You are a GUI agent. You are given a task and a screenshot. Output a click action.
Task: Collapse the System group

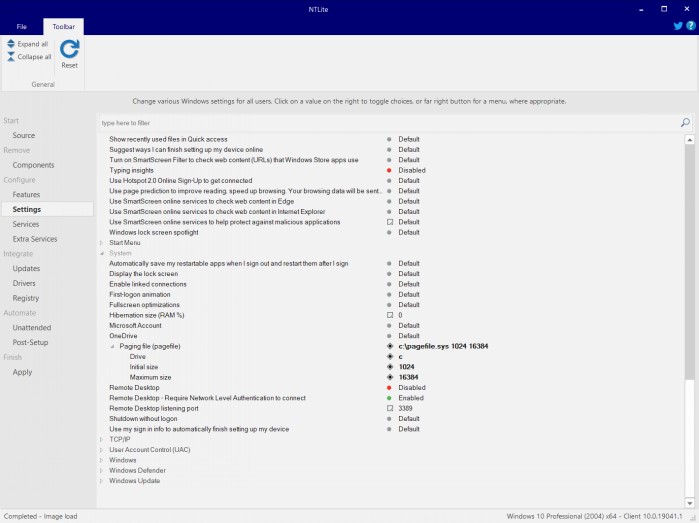click(102, 253)
